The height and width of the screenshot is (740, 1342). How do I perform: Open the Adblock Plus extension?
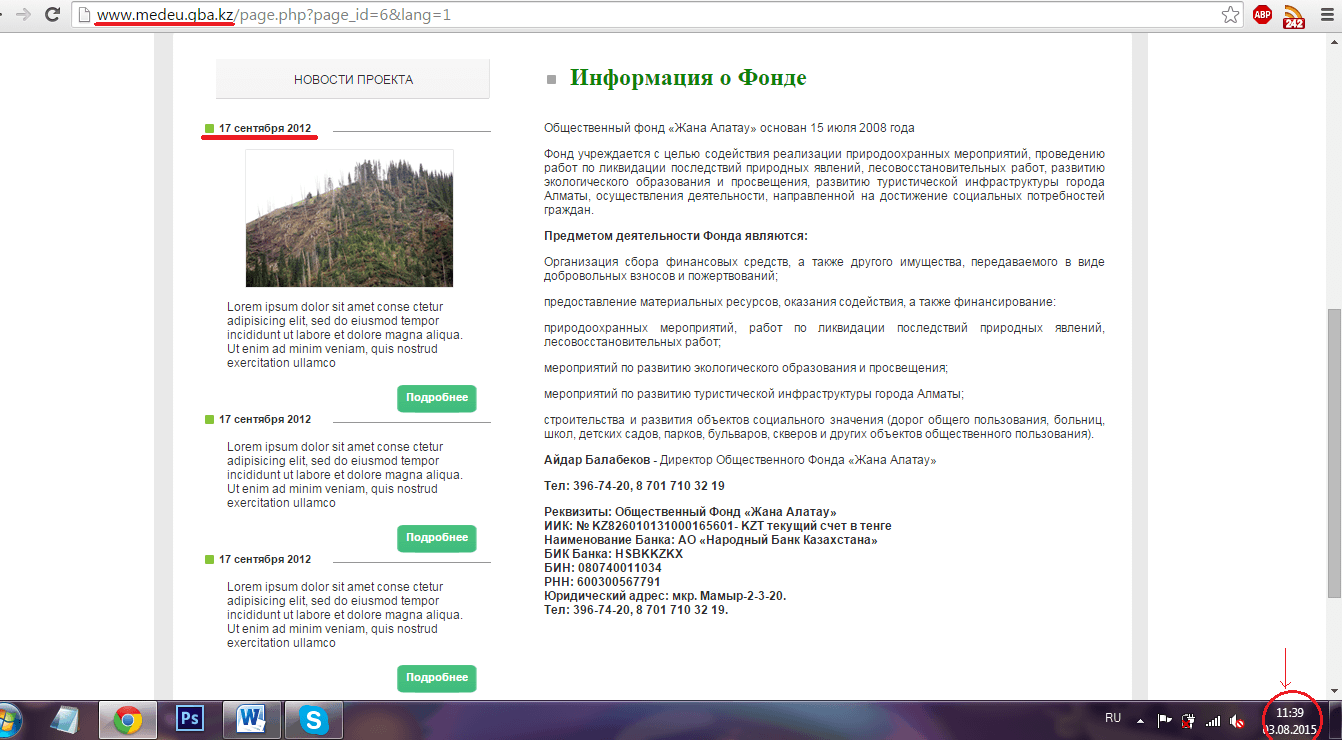(1262, 15)
